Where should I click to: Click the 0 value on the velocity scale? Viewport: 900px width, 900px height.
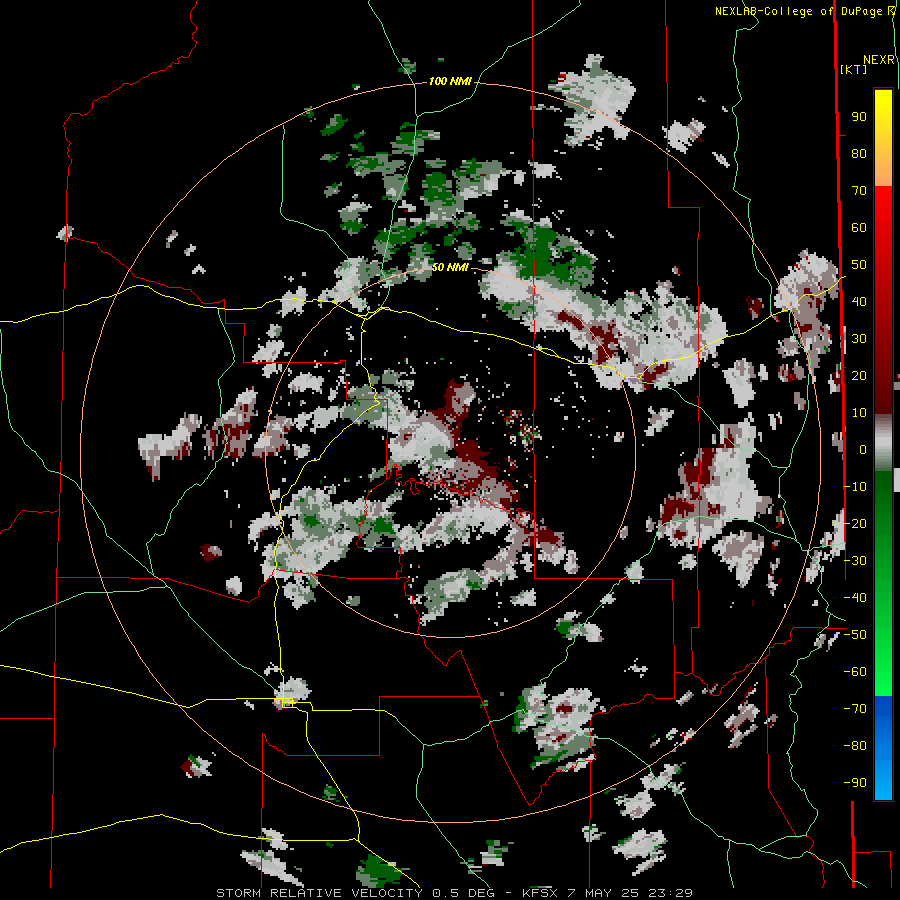[x=863, y=450]
